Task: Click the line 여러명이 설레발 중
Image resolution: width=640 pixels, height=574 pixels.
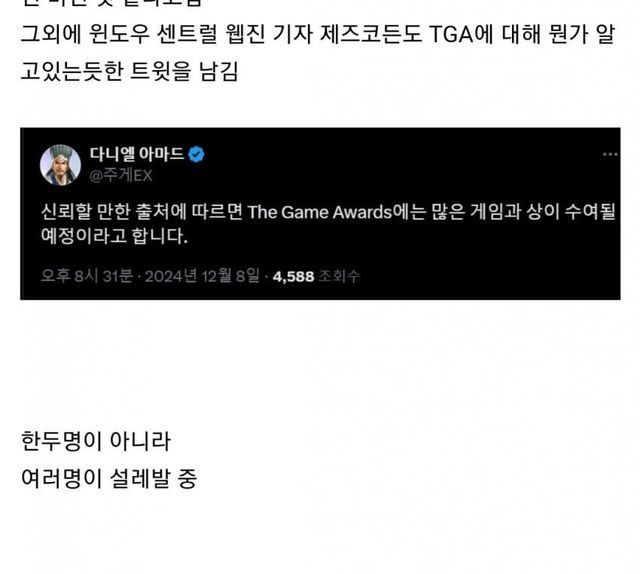Action: (109, 478)
